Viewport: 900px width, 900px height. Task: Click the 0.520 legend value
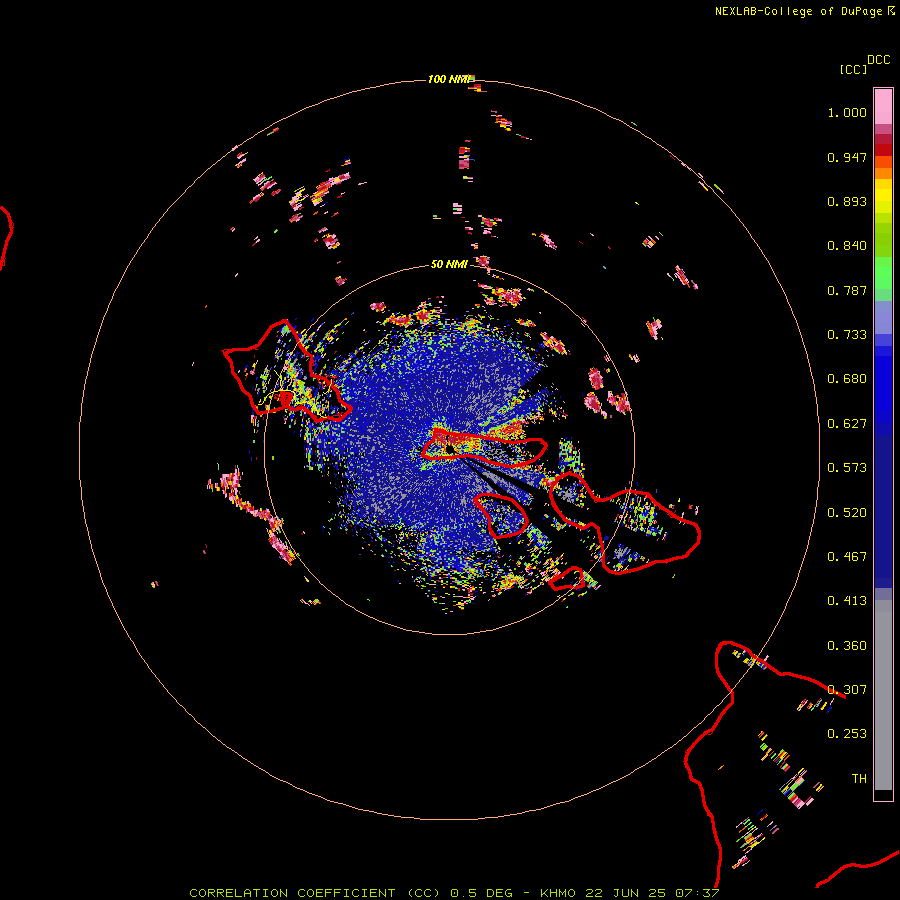(x=847, y=513)
